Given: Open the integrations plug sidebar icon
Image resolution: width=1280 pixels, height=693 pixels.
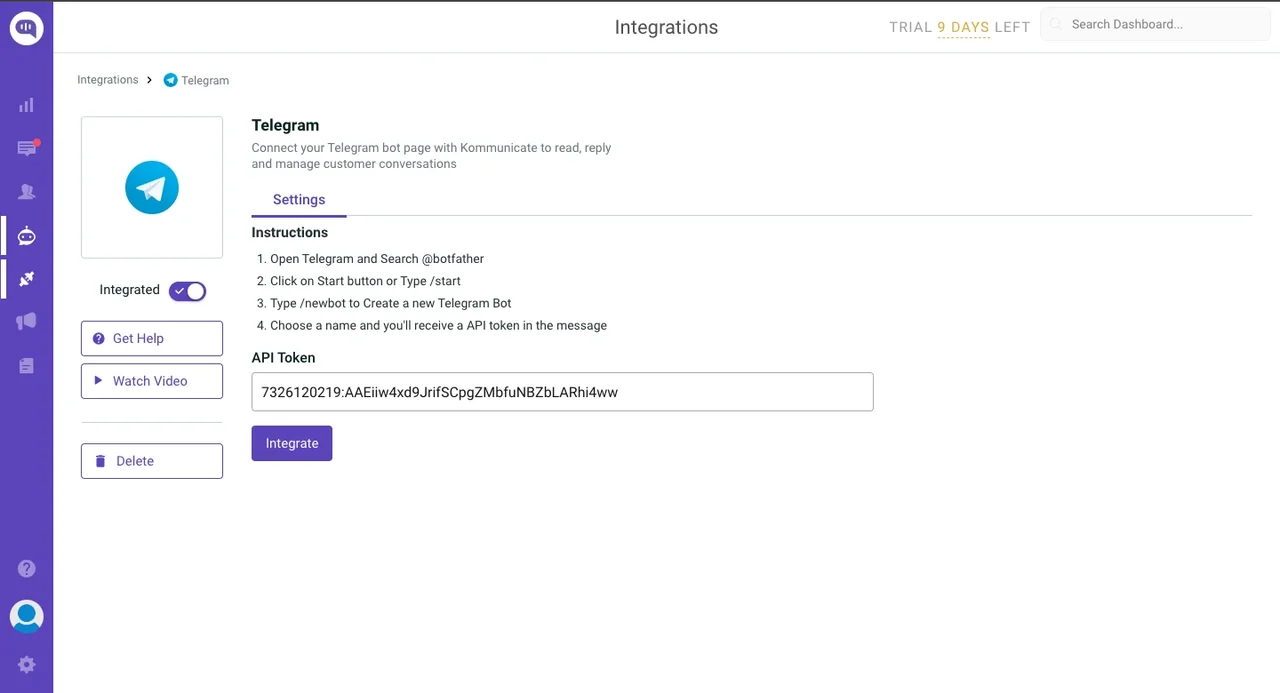Looking at the screenshot, I should tap(26, 279).
